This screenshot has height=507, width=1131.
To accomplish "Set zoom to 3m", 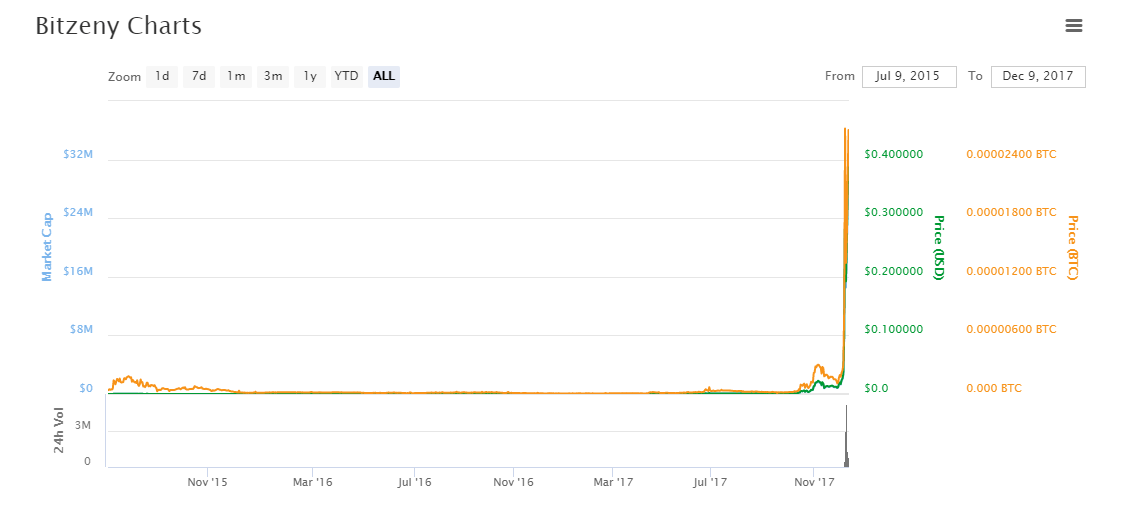I will [273, 76].
